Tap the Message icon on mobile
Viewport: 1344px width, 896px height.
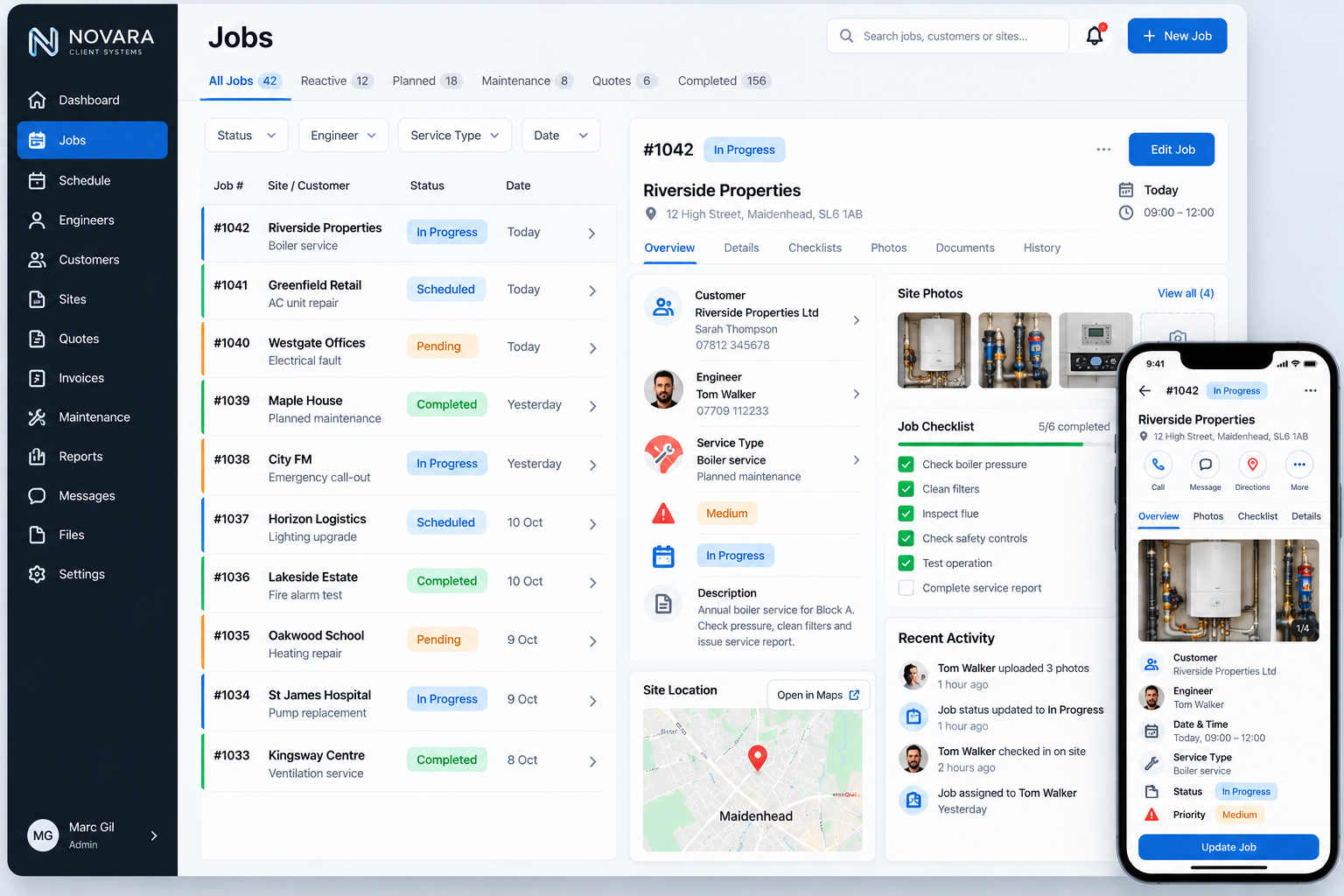click(1205, 465)
